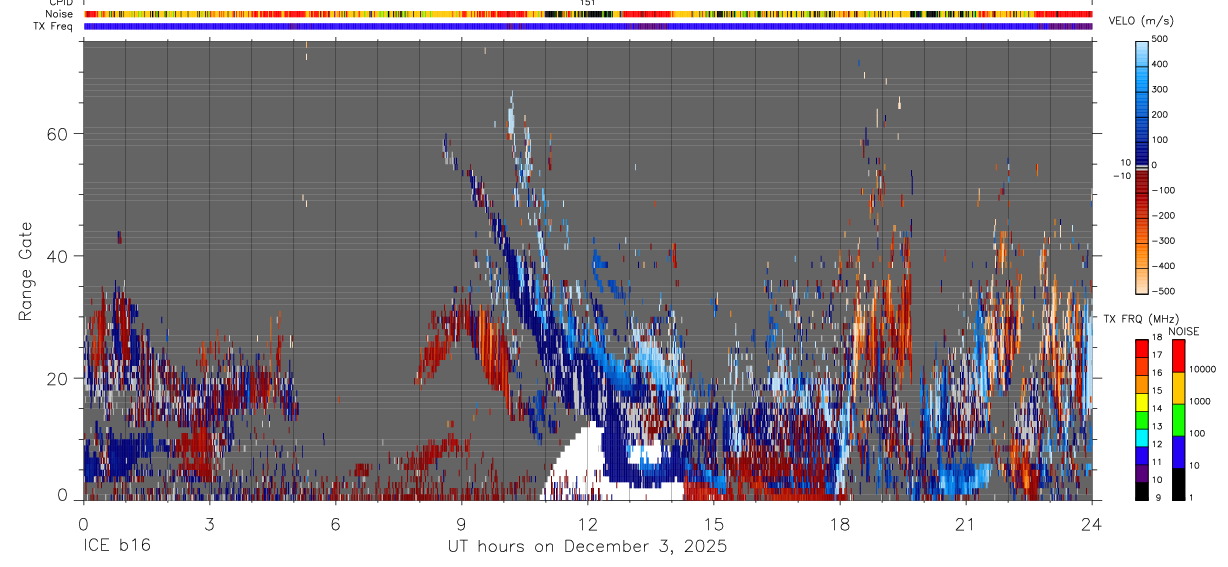
Task: Click the NOISE legend title
Action: click(1183, 331)
